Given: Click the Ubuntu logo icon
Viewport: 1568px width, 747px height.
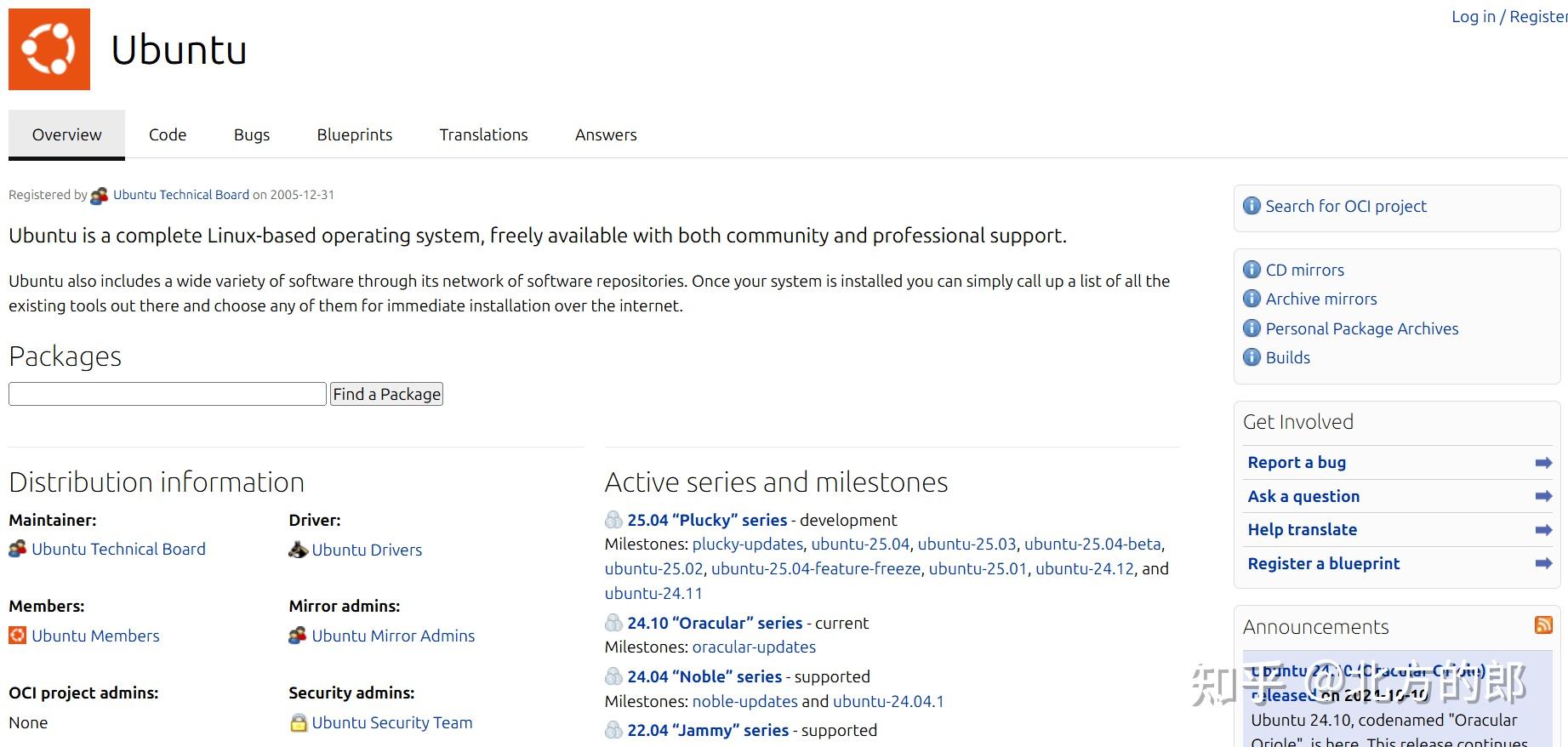Looking at the screenshot, I should point(49,49).
